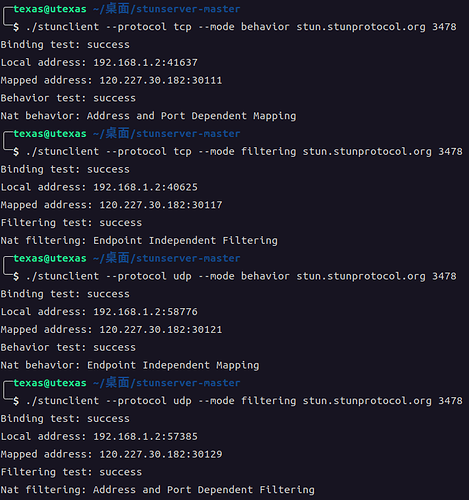Click the first "Binding test: success" line
469x500 pixels.
click(65, 45)
